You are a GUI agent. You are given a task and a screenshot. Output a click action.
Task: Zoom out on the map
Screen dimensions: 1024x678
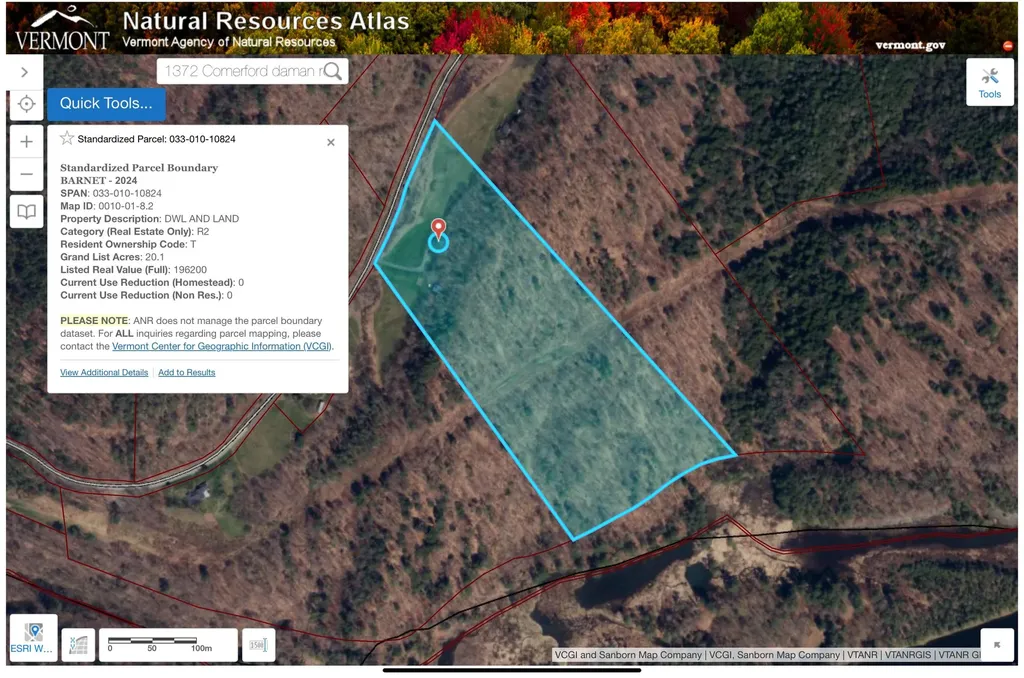(25, 173)
